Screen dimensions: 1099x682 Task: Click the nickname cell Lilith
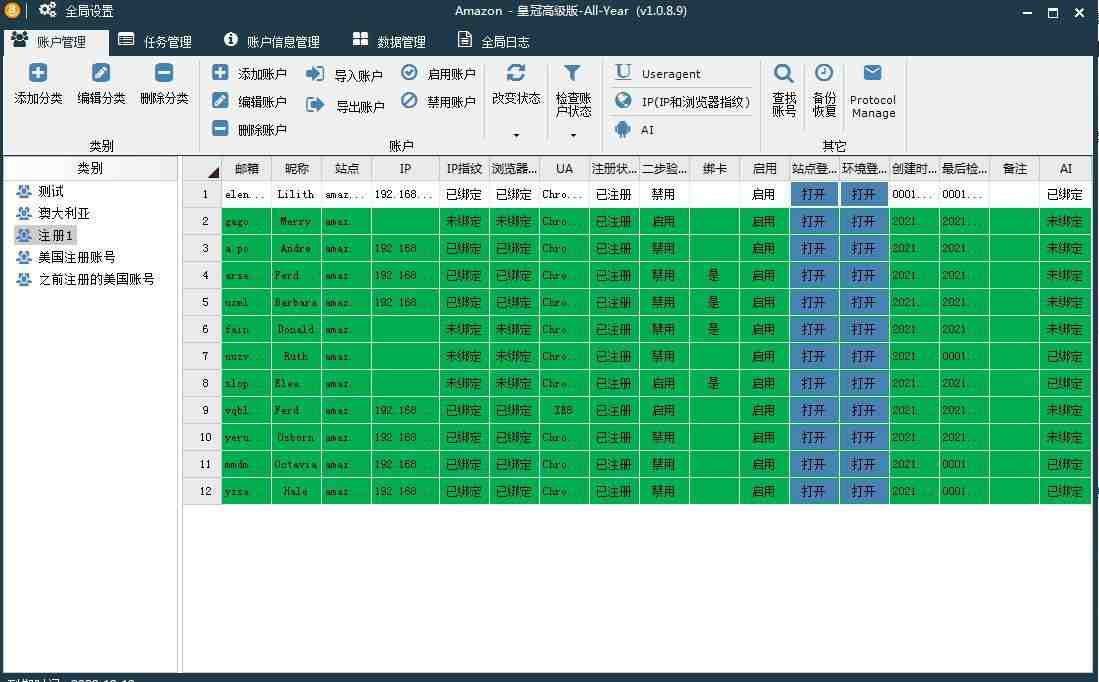click(x=296, y=194)
